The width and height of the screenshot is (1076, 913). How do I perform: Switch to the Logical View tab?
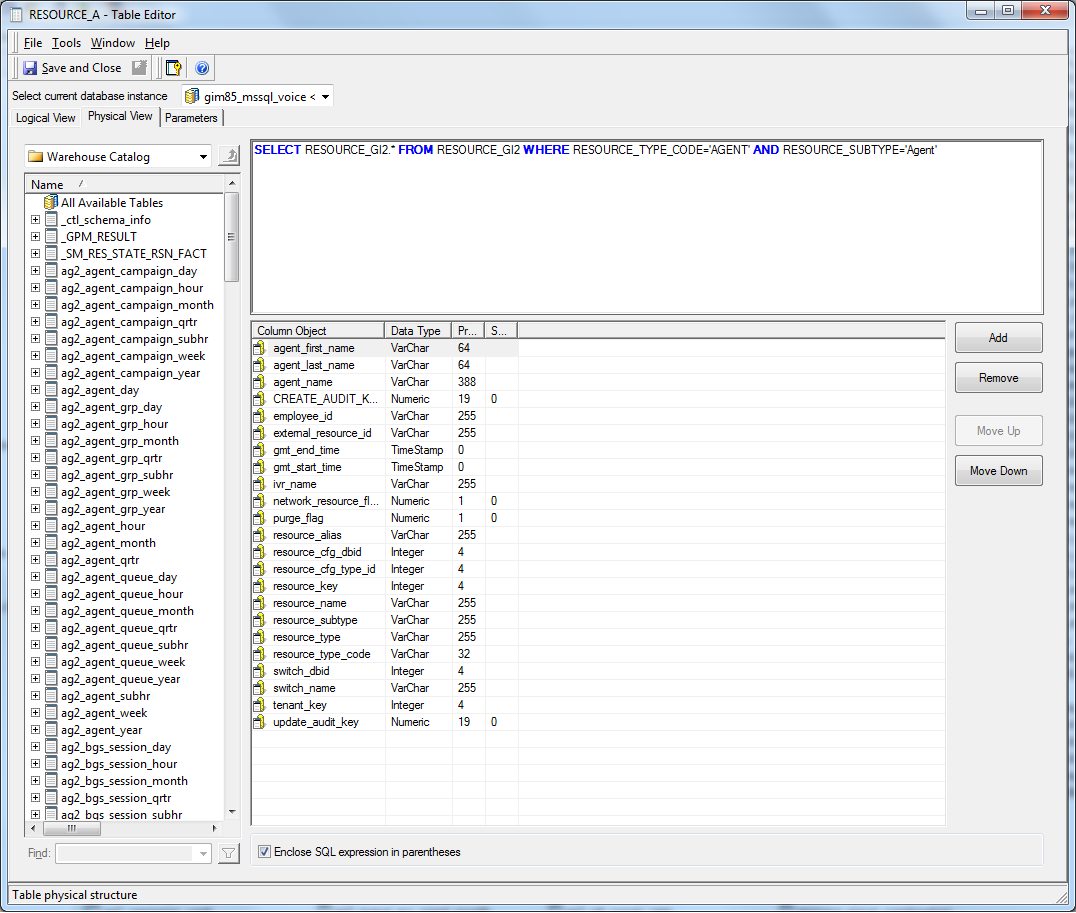tap(46, 118)
